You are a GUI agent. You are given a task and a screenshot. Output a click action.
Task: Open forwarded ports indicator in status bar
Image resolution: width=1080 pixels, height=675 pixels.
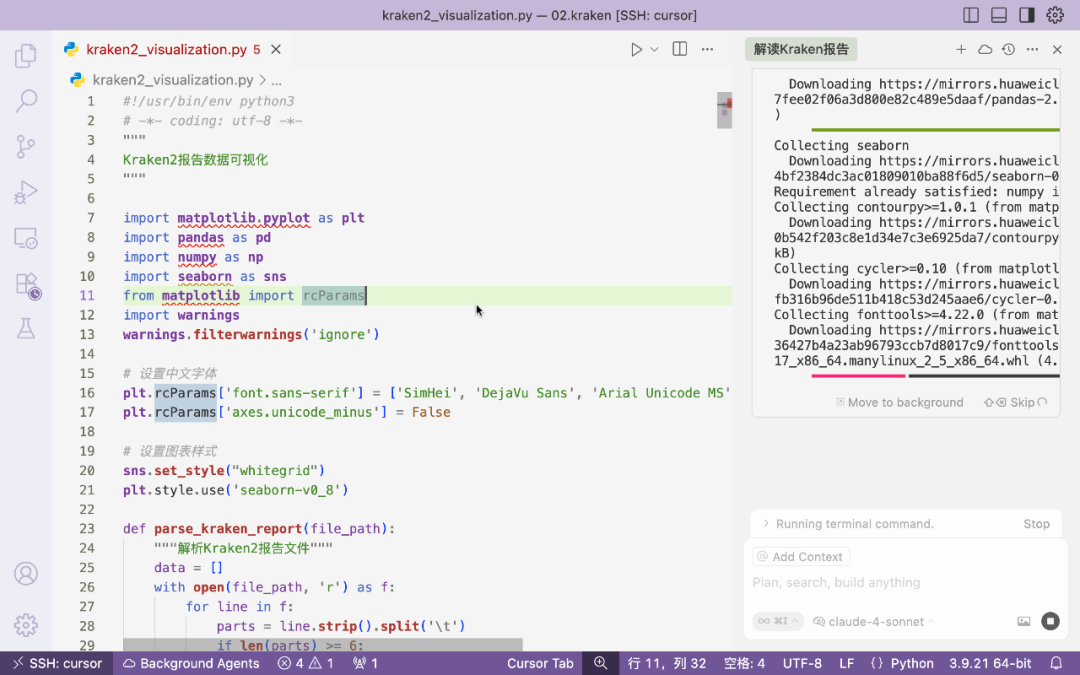(x=365, y=663)
